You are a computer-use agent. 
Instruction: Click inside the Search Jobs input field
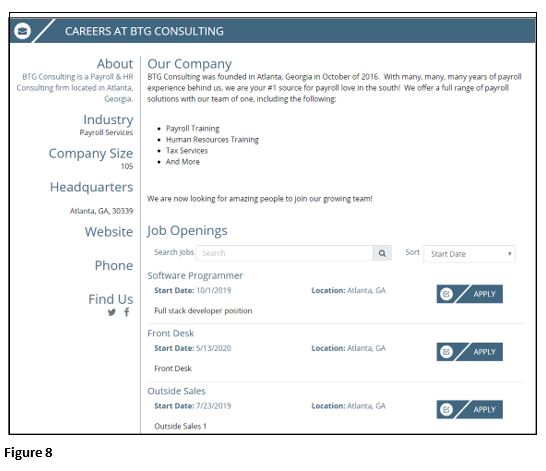point(284,253)
